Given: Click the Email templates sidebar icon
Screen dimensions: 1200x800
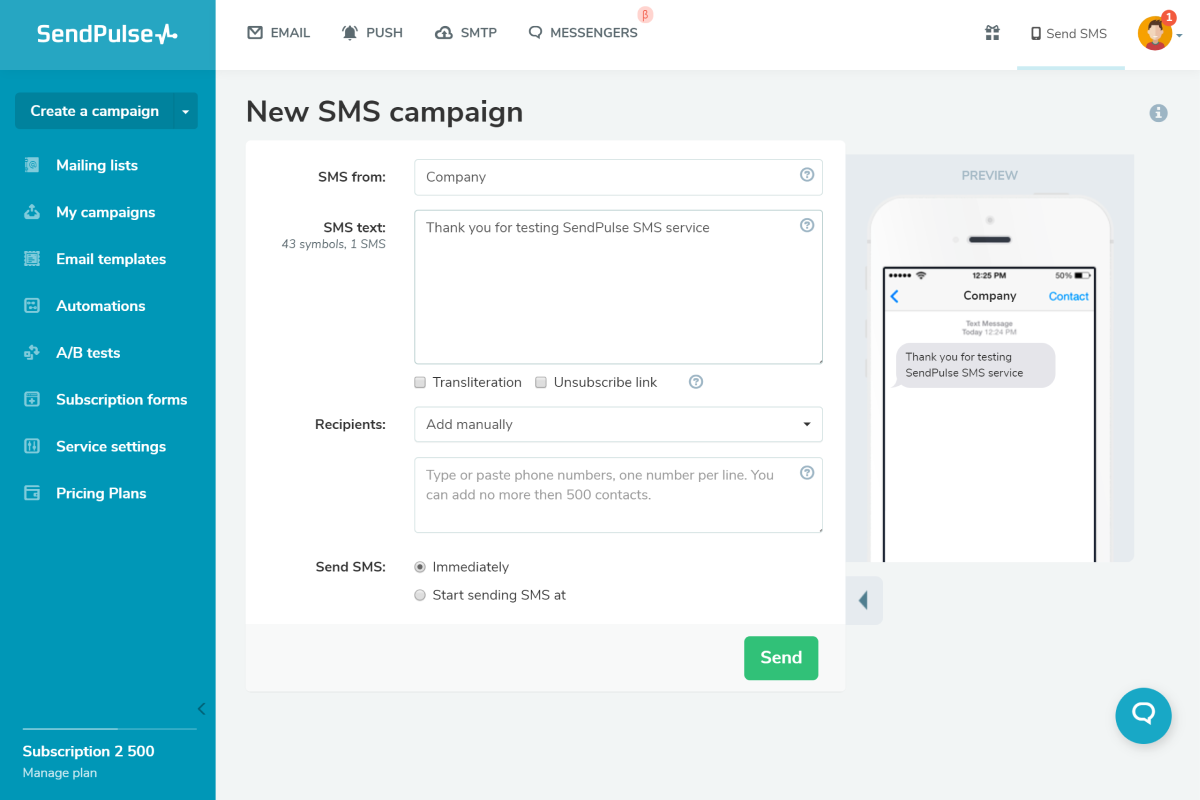Looking at the screenshot, I should tap(32, 259).
